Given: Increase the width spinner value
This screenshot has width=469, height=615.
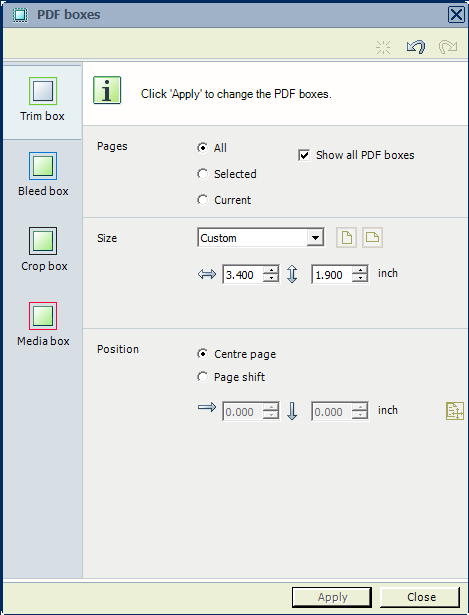Looking at the screenshot, I should 271,270.
